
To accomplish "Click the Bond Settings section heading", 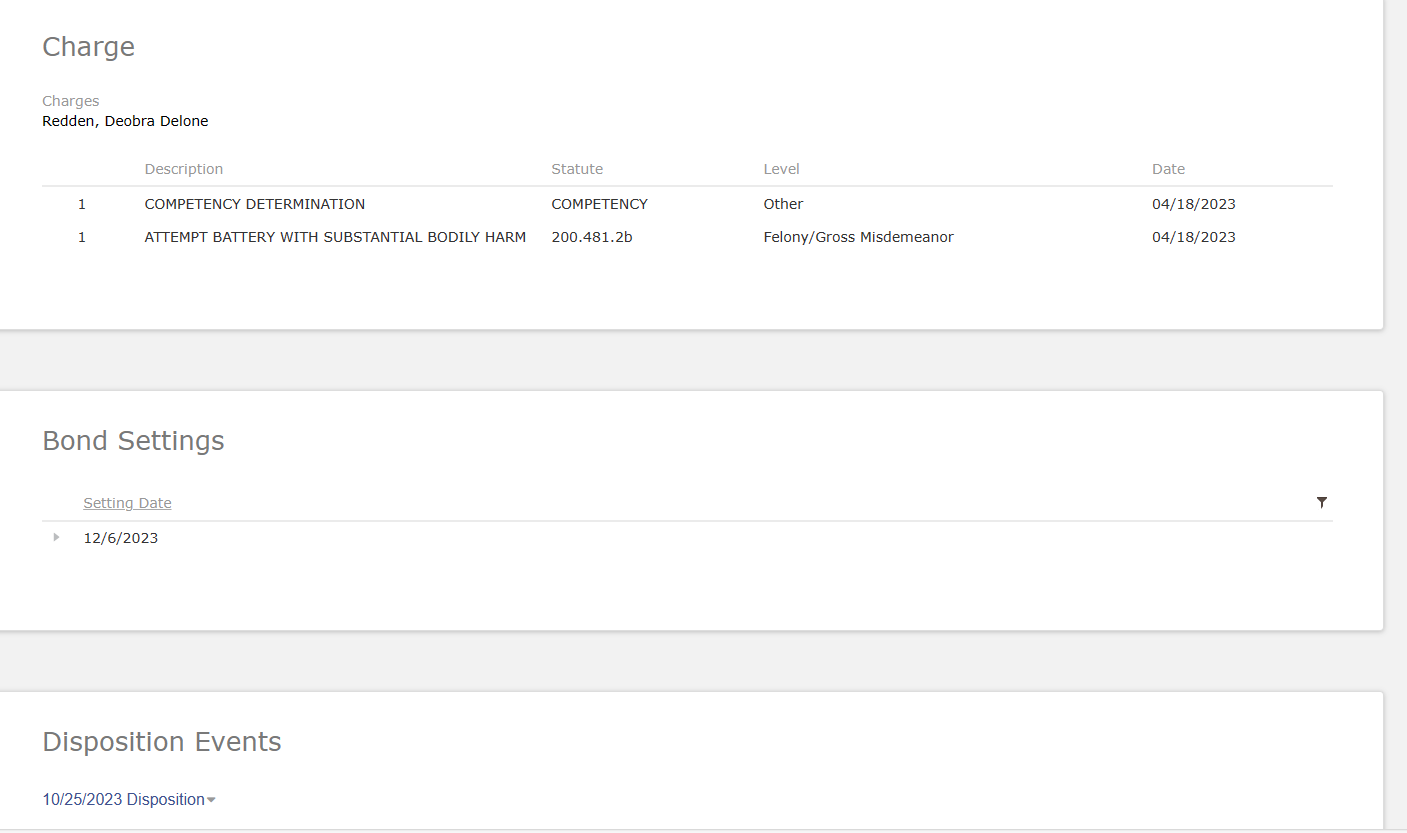I will 133,441.
